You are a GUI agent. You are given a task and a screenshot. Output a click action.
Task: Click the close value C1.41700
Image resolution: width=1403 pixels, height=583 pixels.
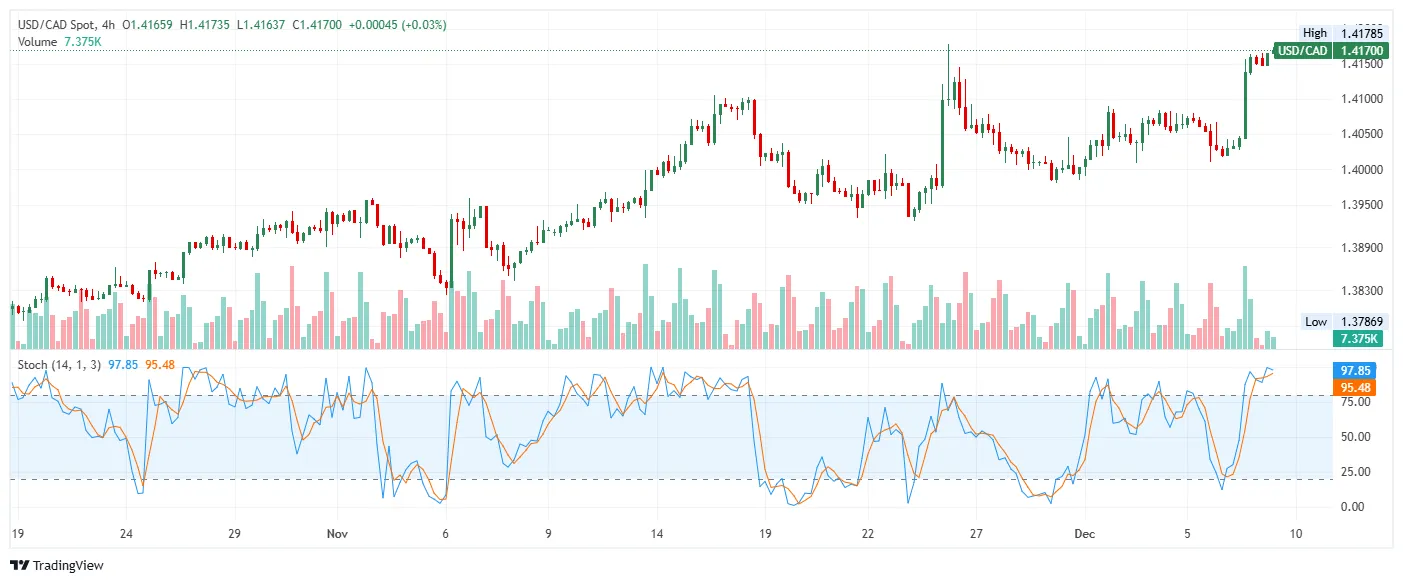click(318, 24)
